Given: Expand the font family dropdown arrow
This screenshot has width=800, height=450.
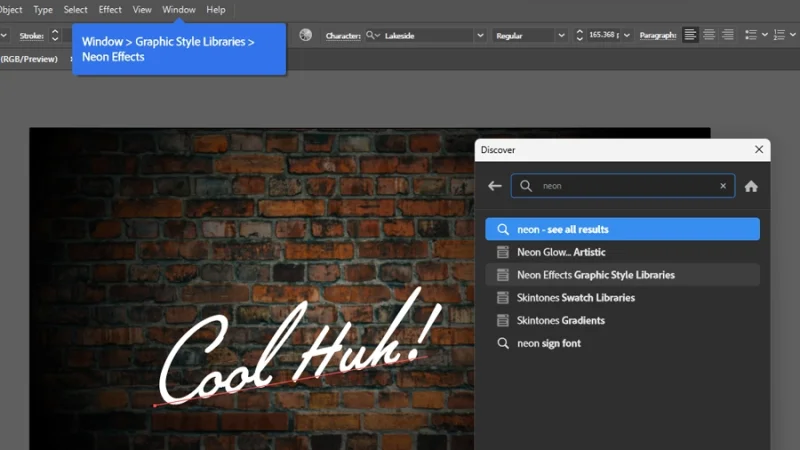Looking at the screenshot, I should pos(480,36).
